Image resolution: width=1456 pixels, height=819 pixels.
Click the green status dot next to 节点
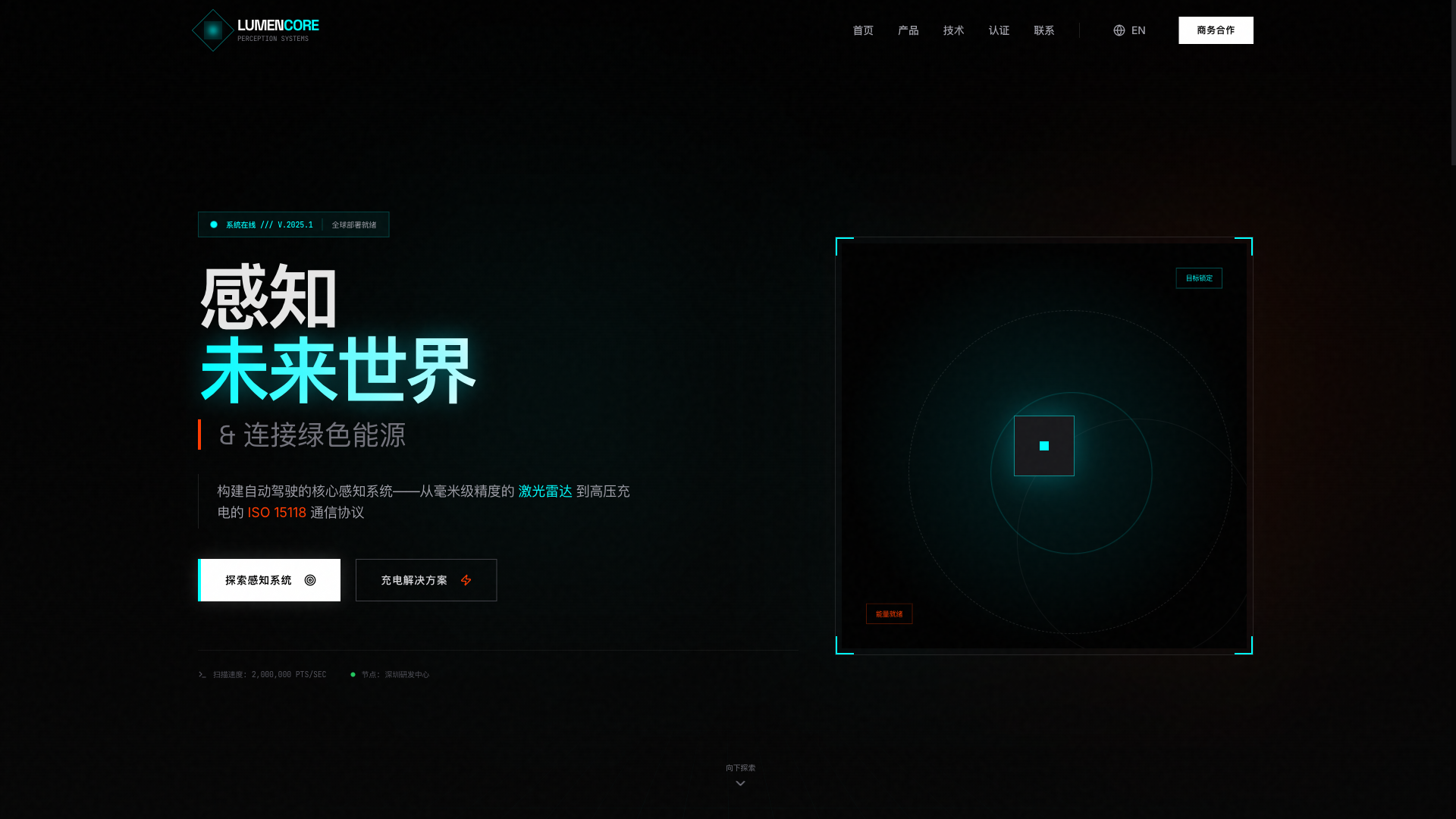[x=352, y=673]
